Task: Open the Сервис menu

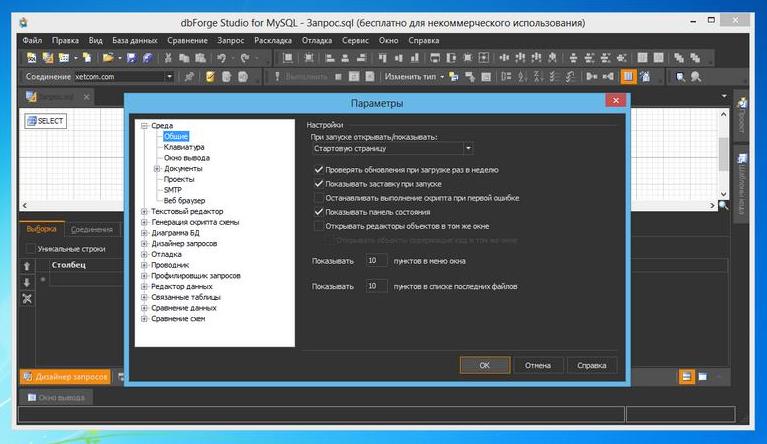Action: pos(355,41)
